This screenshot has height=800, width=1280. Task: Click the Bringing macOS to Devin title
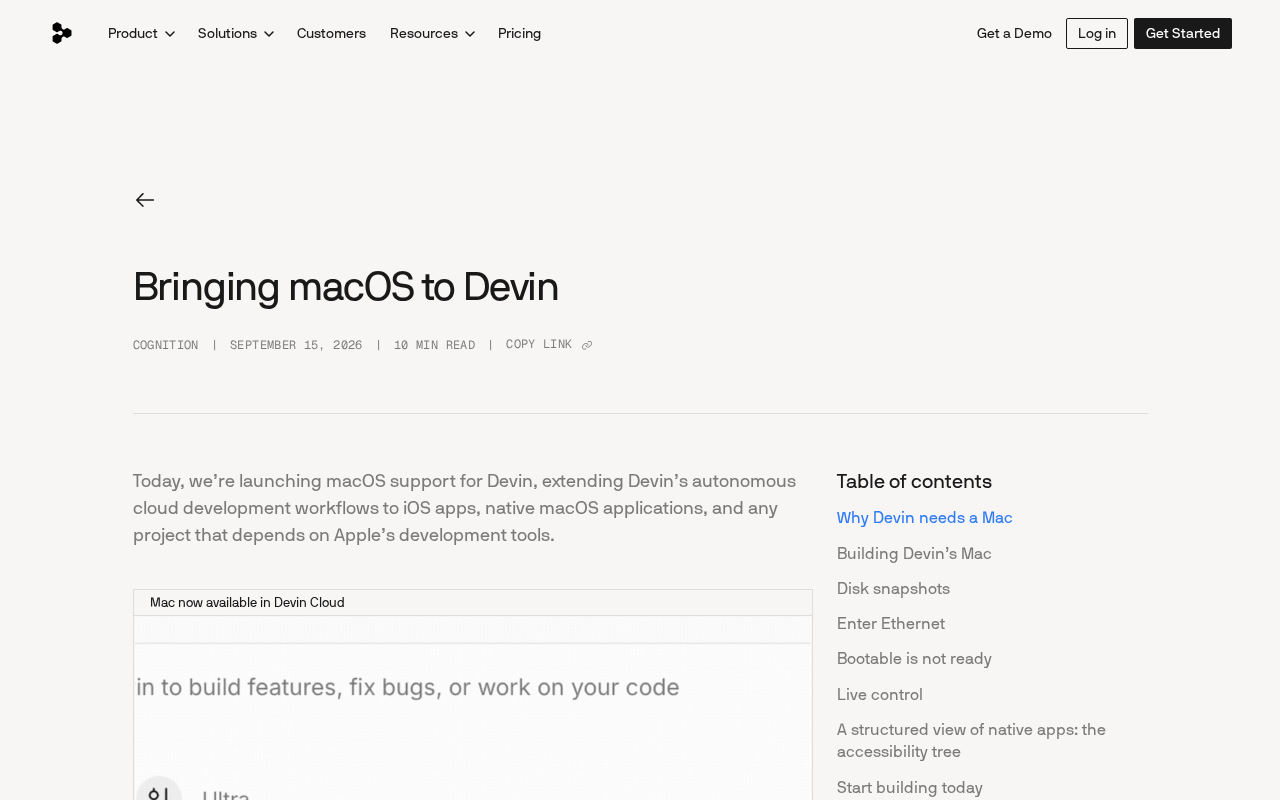point(346,287)
